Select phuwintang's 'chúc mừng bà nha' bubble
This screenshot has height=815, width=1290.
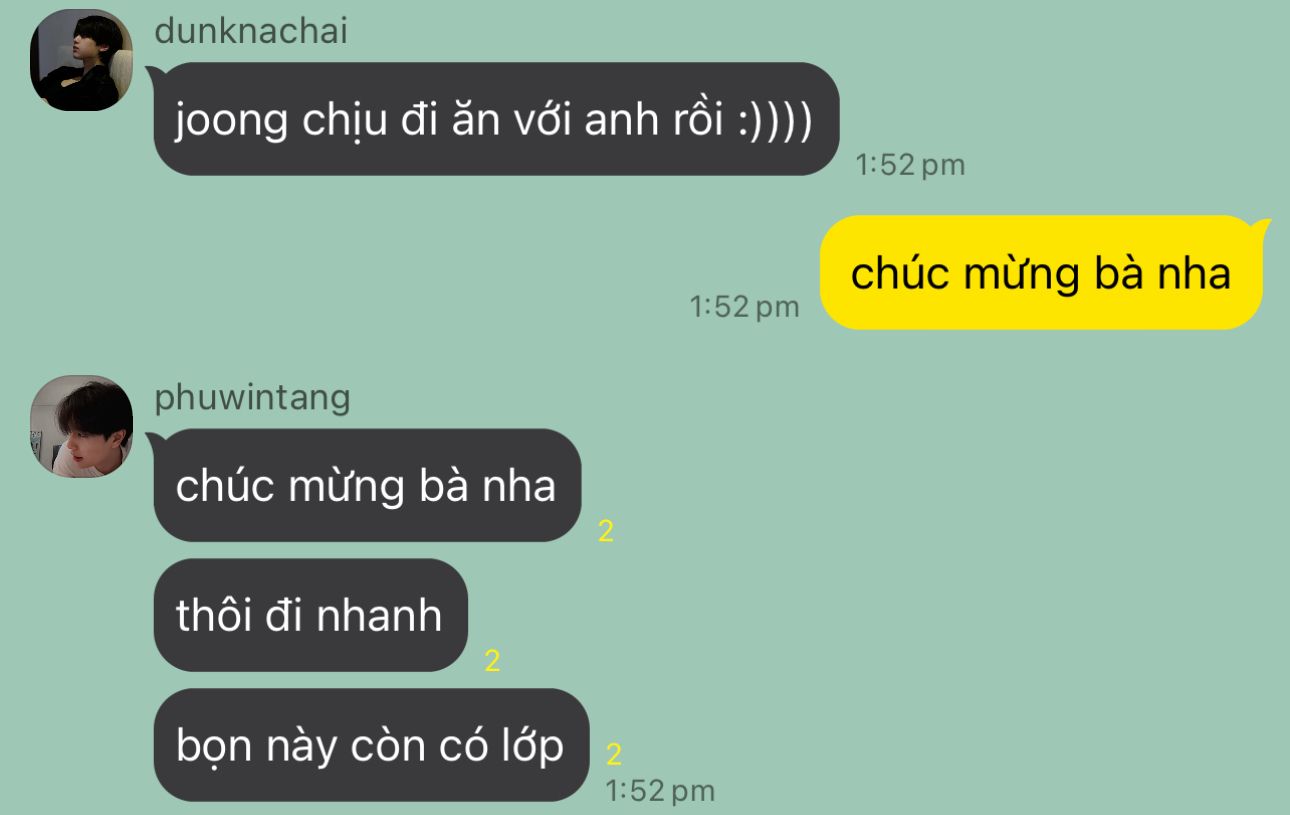pyautogui.click(x=367, y=485)
